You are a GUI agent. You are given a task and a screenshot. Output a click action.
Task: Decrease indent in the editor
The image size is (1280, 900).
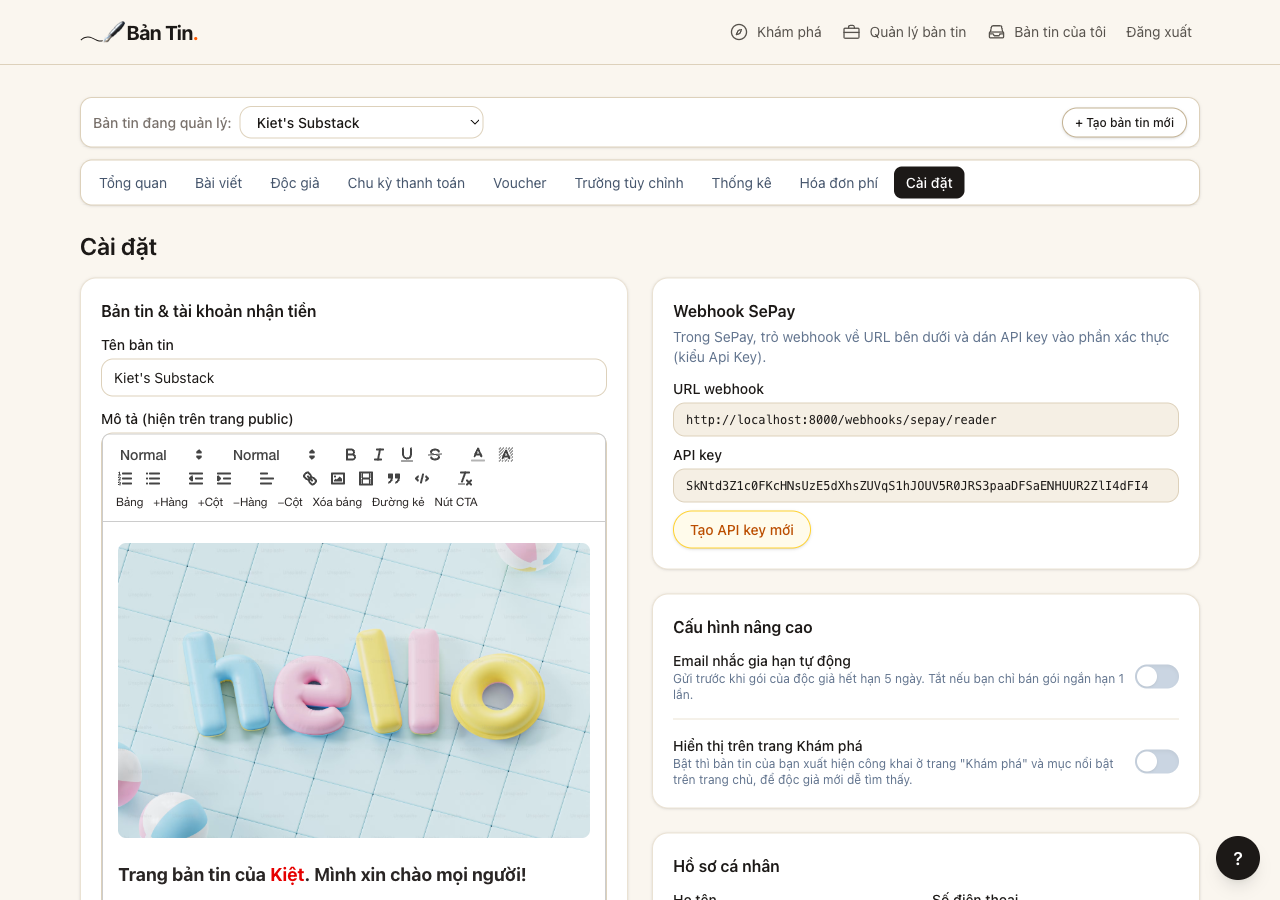196,479
